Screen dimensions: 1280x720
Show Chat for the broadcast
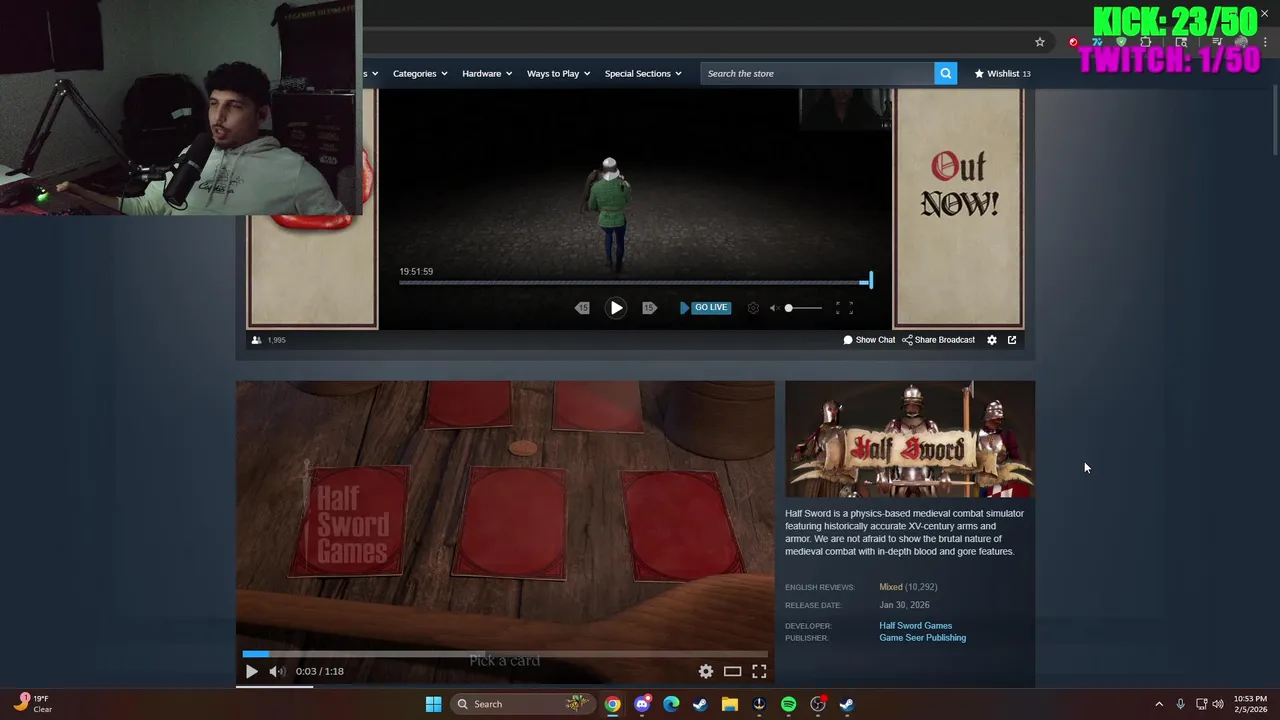(869, 340)
